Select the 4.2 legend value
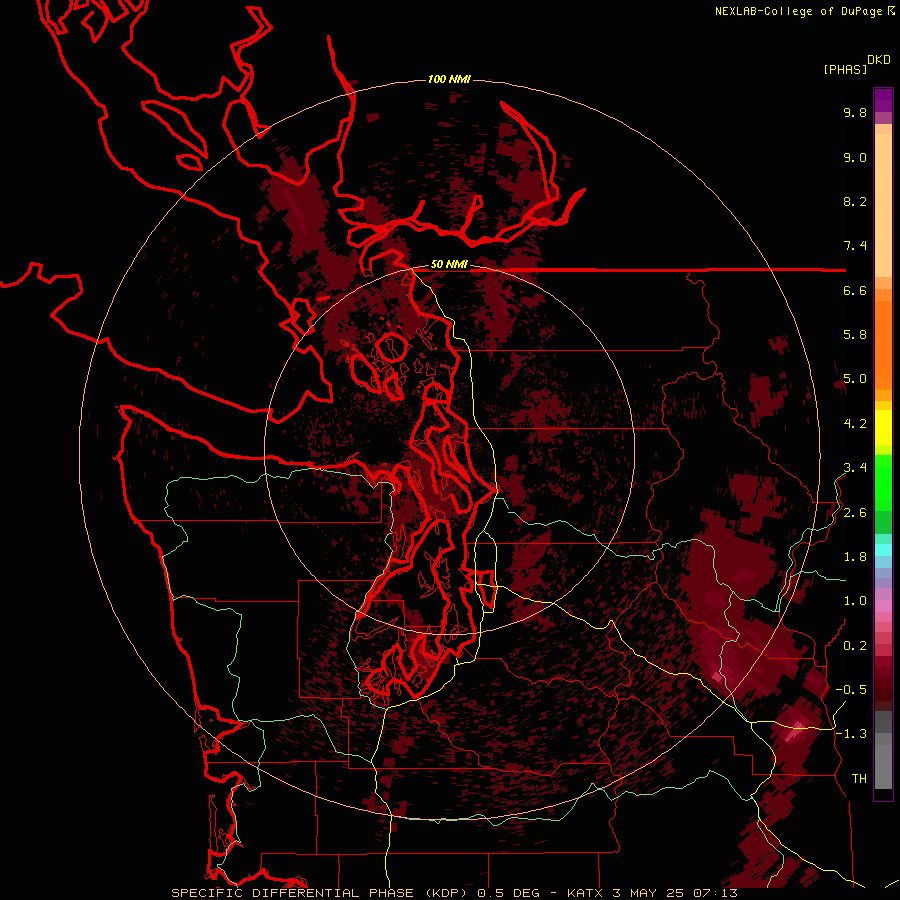900x900 pixels. click(x=855, y=424)
